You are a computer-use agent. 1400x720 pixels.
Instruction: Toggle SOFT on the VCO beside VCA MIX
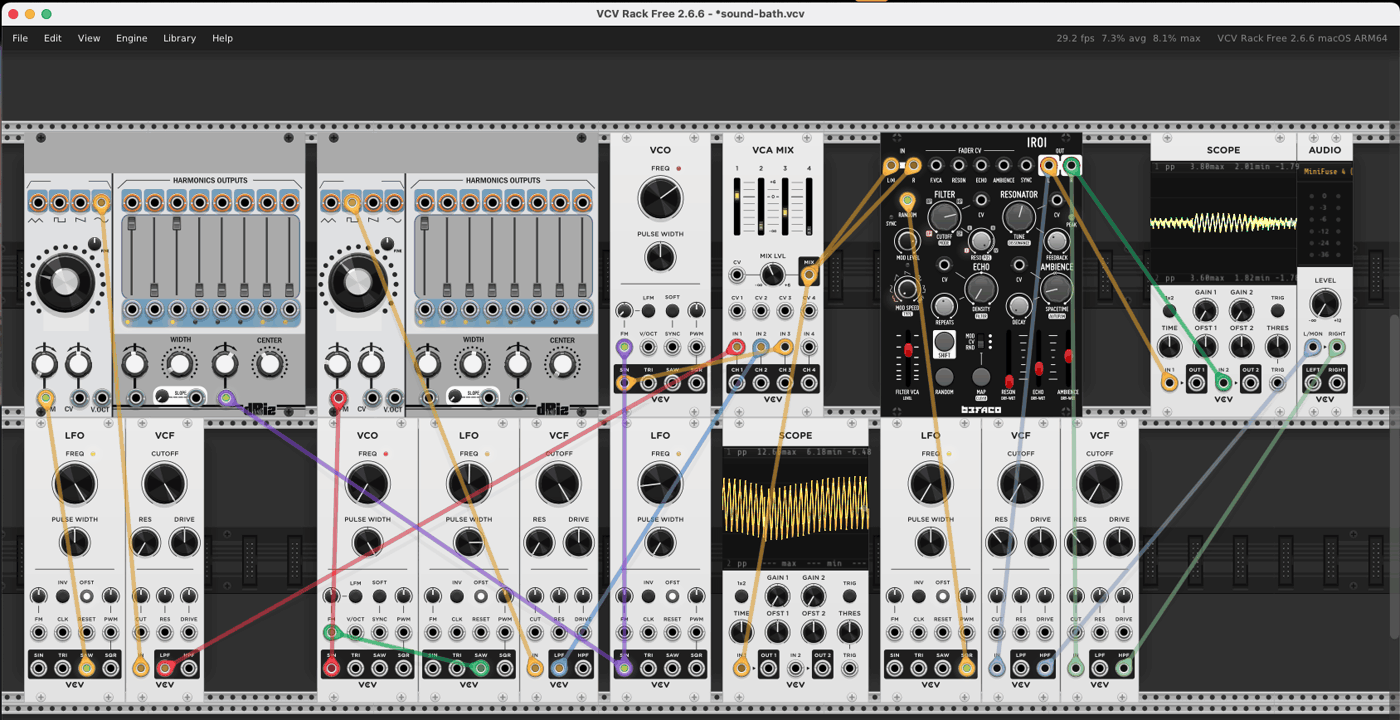point(672,311)
